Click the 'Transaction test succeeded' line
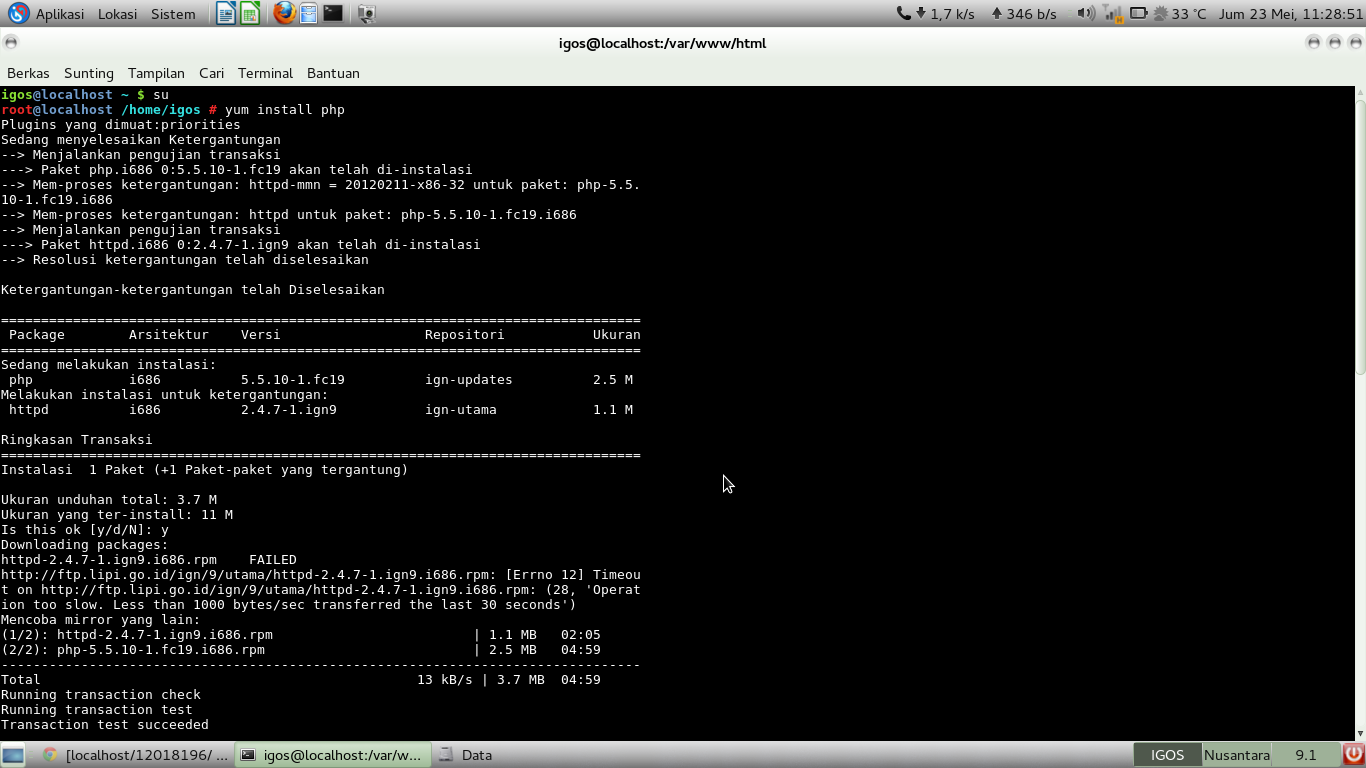This screenshot has height=768, width=1366. (x=105, y=725)
